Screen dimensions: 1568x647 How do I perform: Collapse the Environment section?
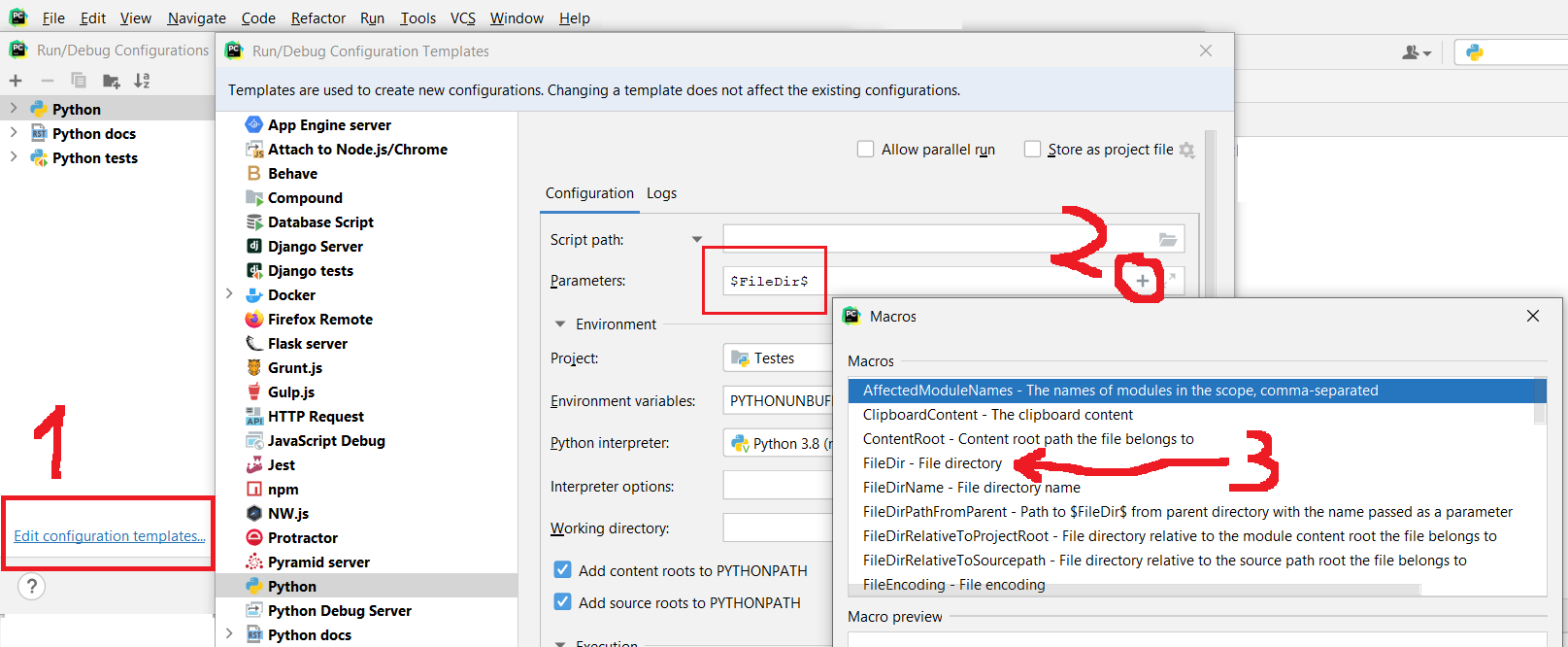560,324
